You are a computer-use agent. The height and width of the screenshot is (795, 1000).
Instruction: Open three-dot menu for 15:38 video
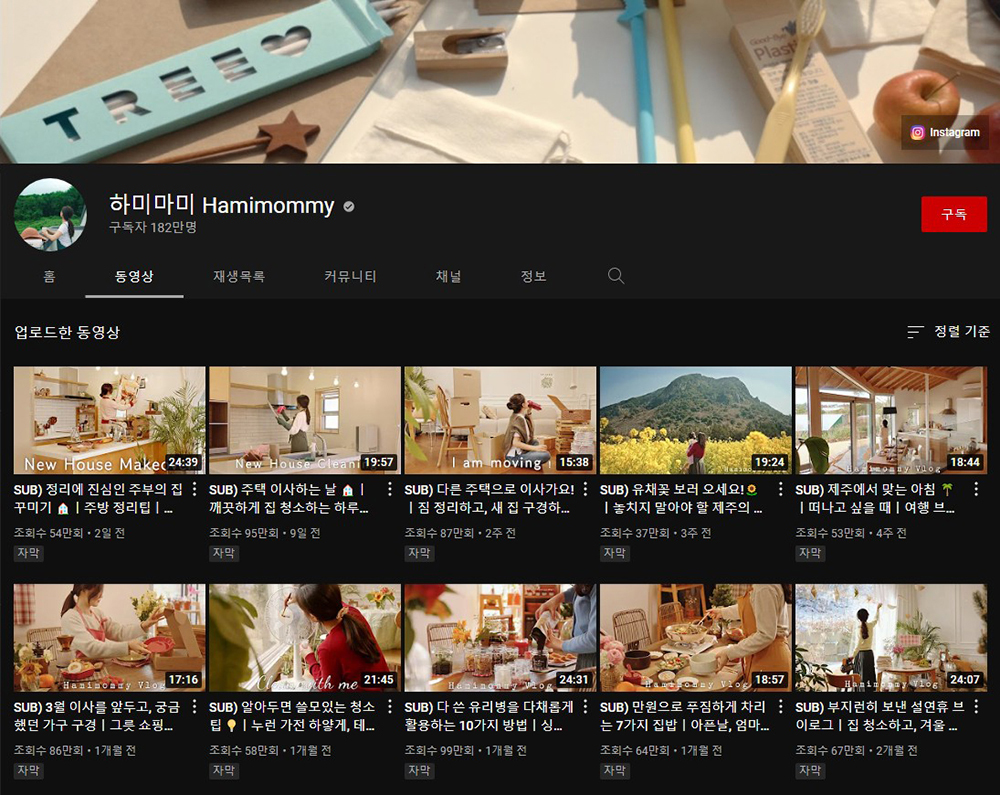click(x=586, y=491)
